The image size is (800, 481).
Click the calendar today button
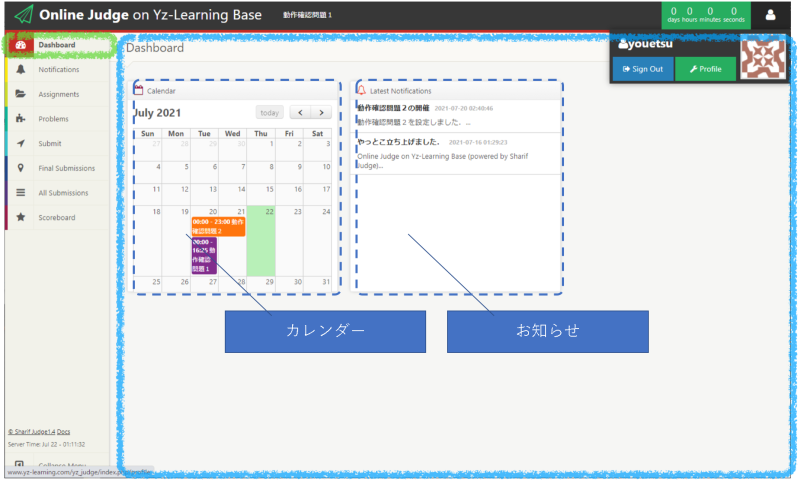click(x=269, y=113)
